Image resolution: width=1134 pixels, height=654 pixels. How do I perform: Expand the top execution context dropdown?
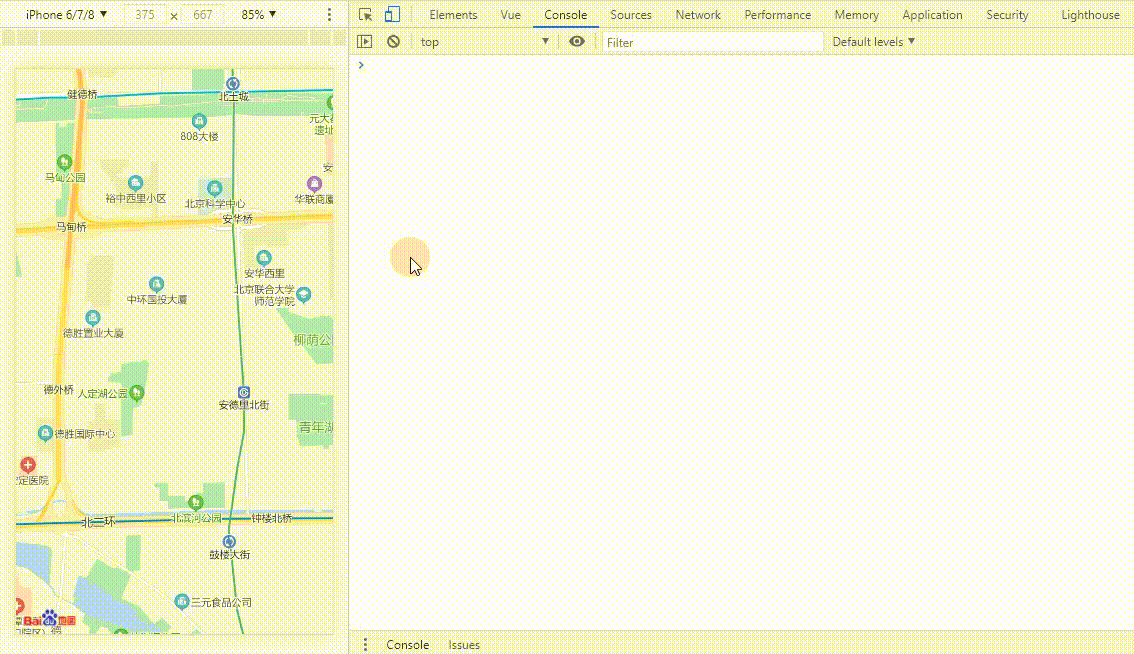pyautogui.click(x=485, y=42)
